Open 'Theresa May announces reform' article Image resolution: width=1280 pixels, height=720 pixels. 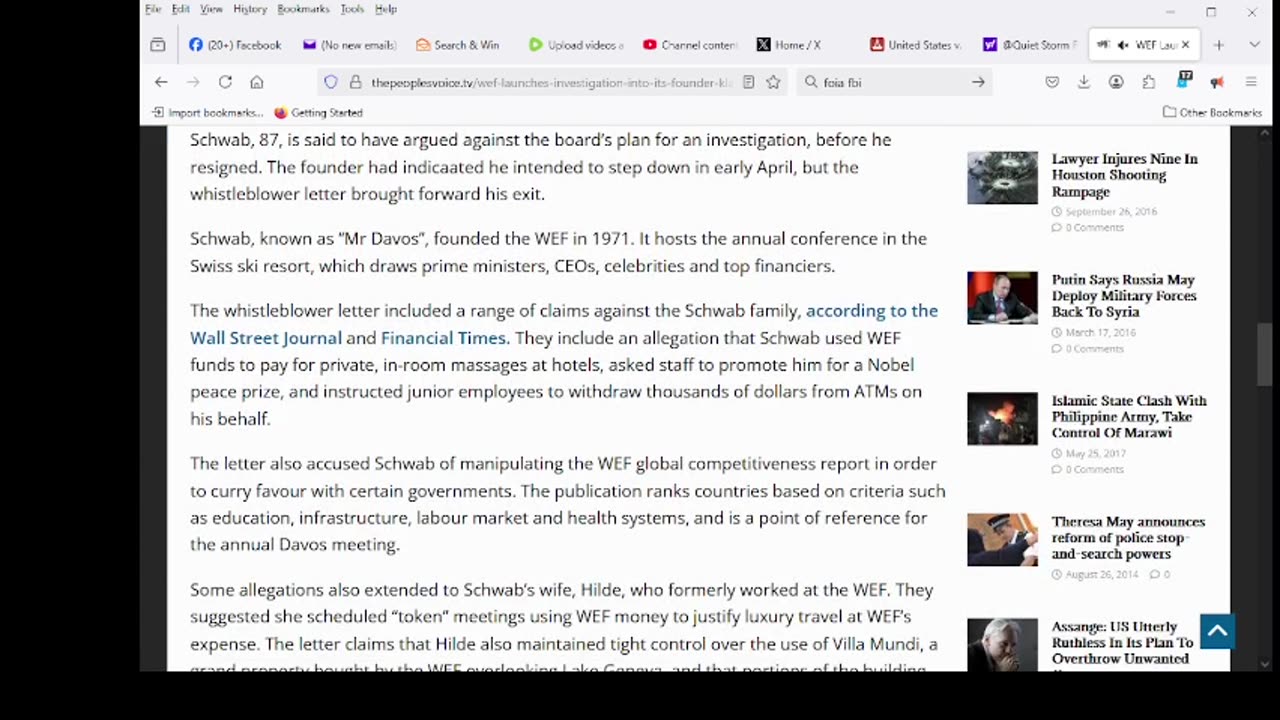click(1128, 538)
